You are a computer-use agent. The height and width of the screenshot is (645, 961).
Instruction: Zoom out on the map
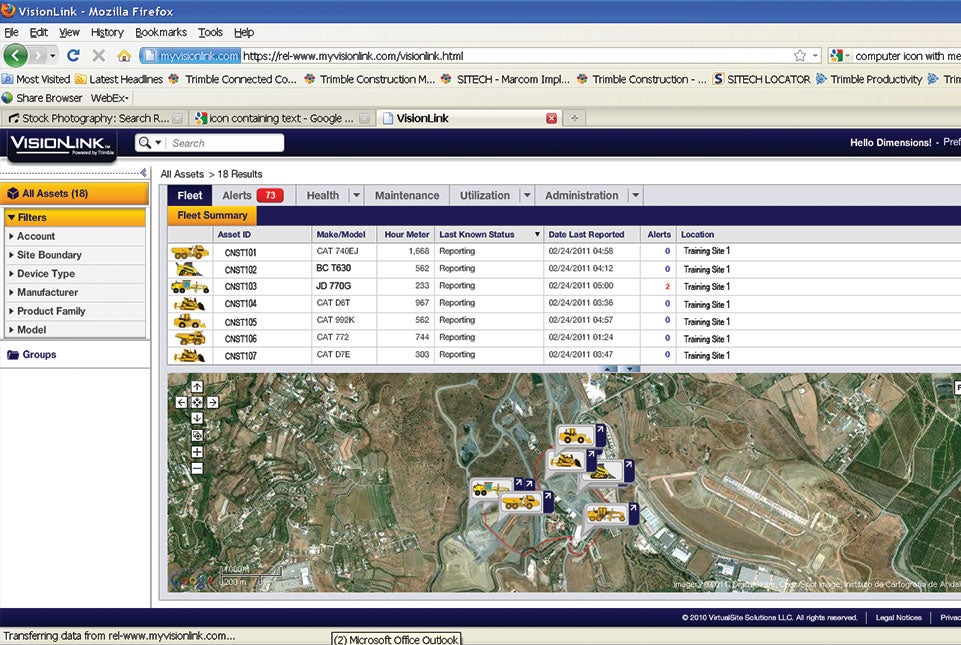pos(197,468)
